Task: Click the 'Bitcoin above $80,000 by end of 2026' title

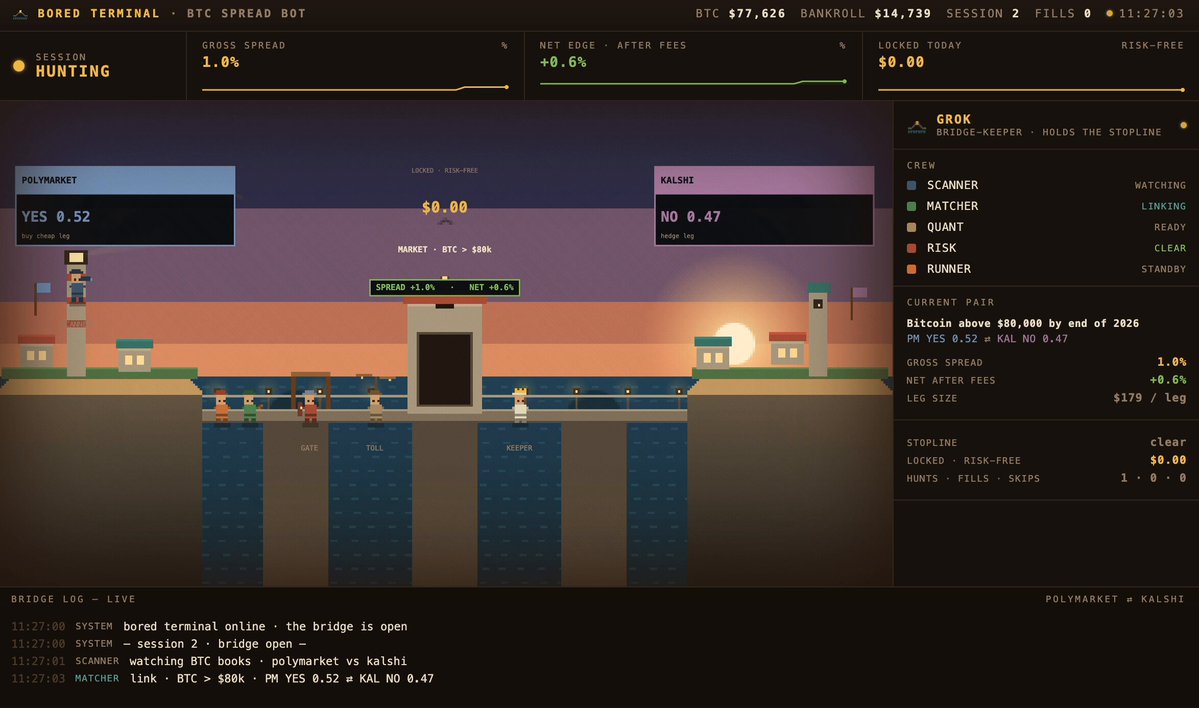Action: point(1022,323)
